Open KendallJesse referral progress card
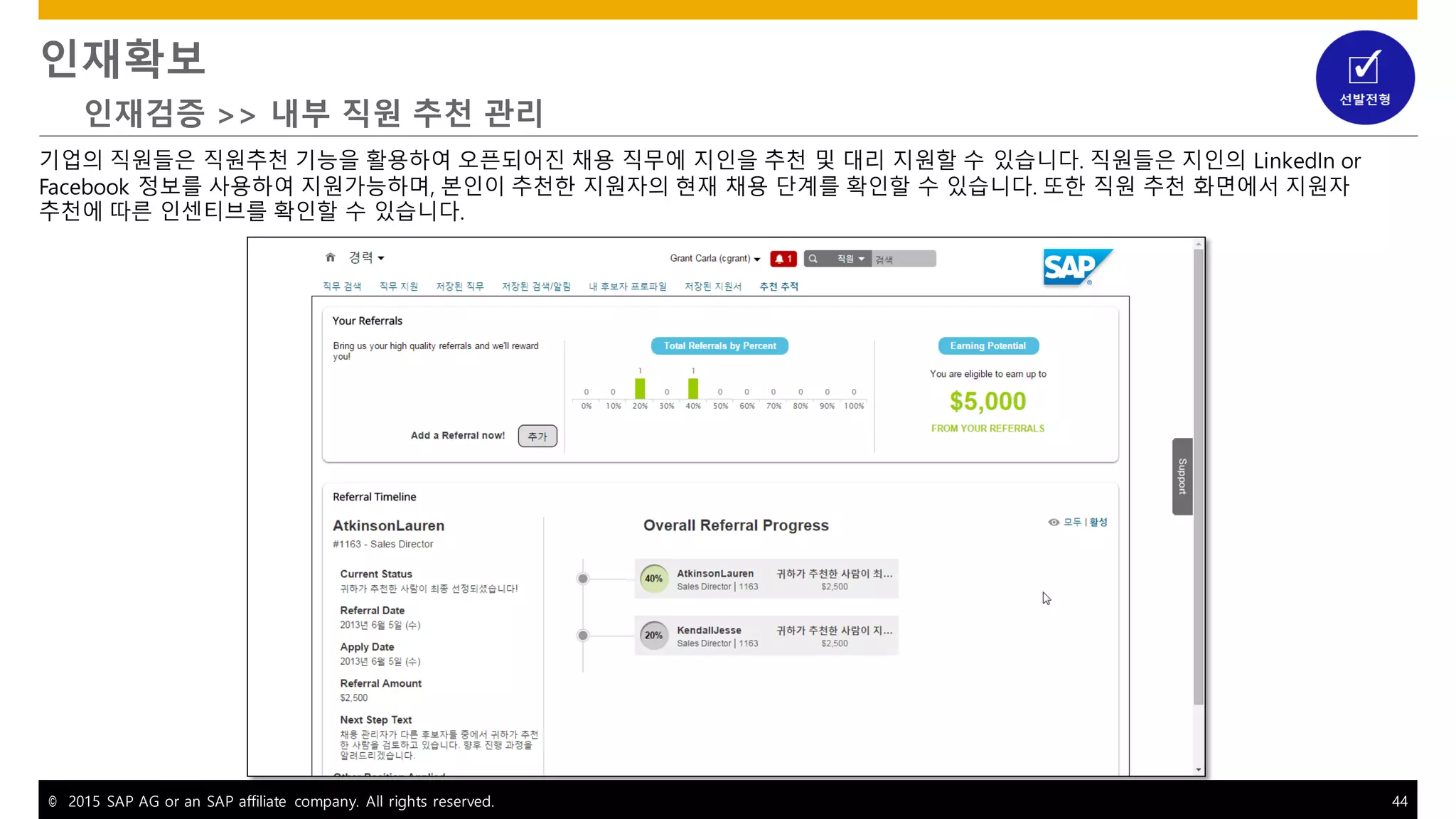This screenshot has width=1456, height=819. coord(766,636)
